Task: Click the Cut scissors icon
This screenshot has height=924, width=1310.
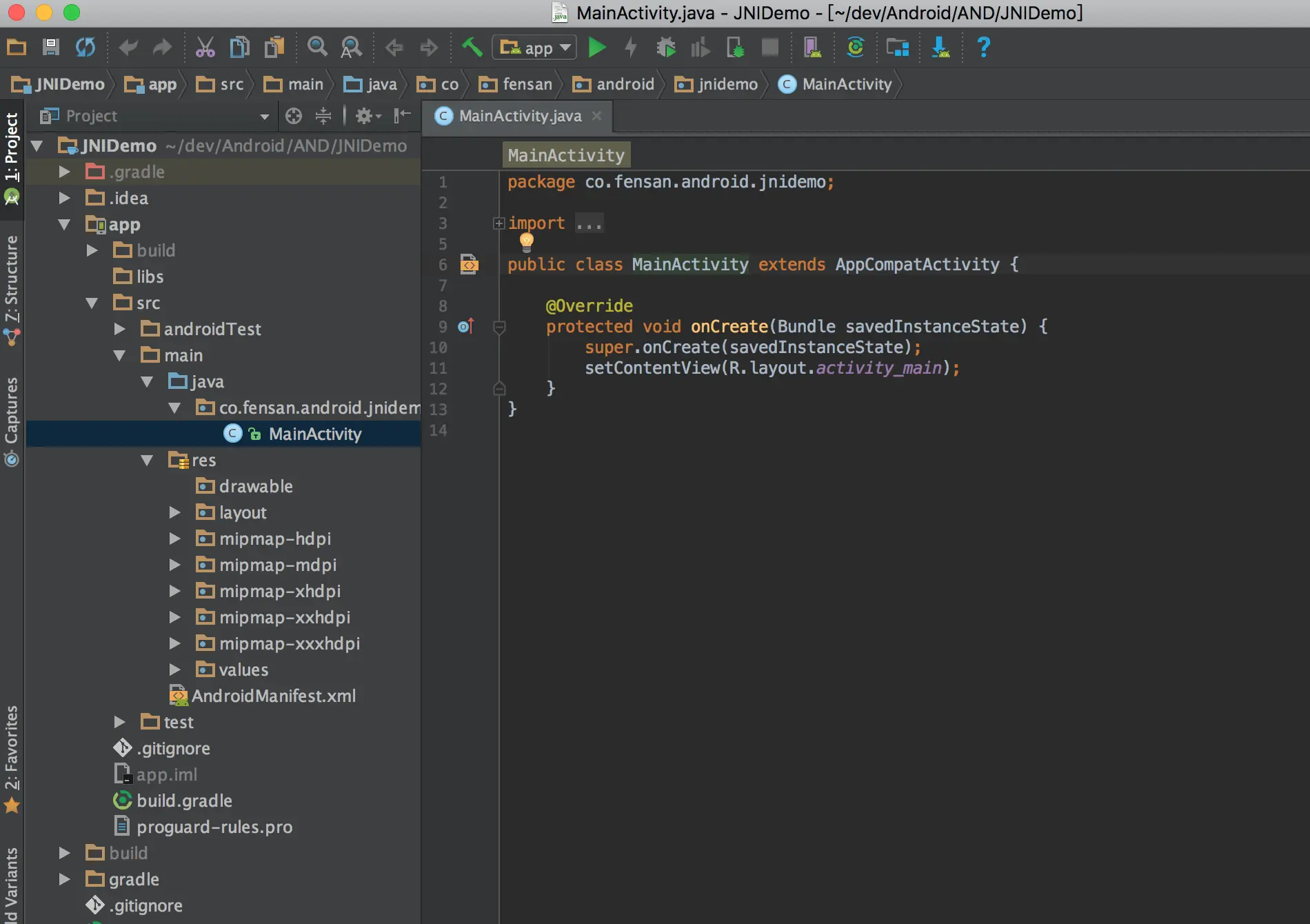Action: point(205,48)
